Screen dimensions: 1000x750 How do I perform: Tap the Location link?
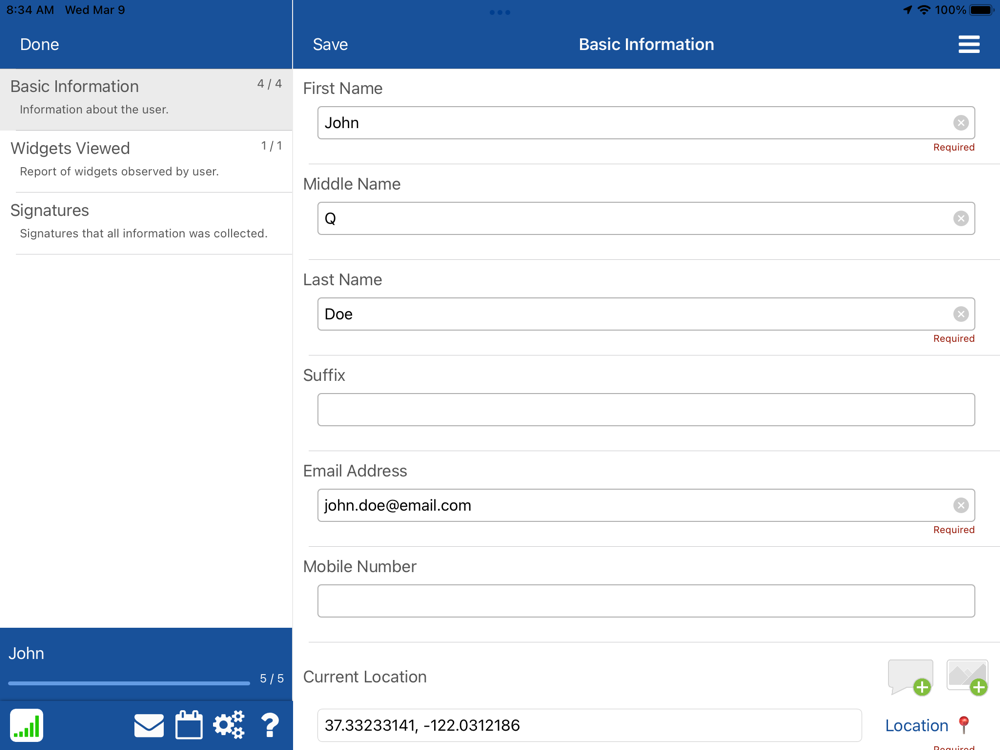(916, 726)
